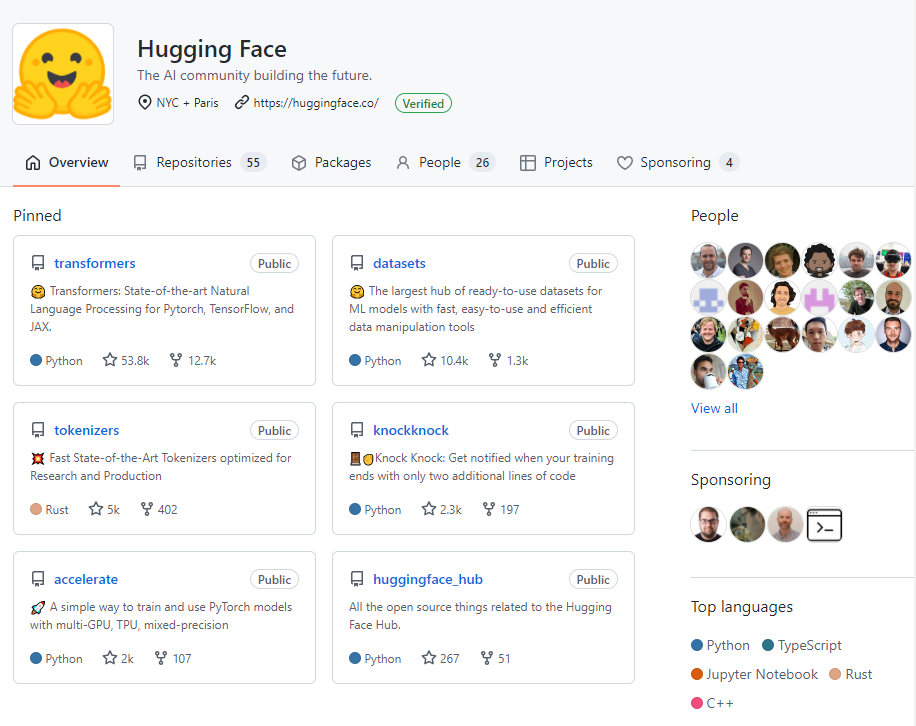Open the Repositories tab
The width and height of the screenshot is (916, 726).
point(199,162)
